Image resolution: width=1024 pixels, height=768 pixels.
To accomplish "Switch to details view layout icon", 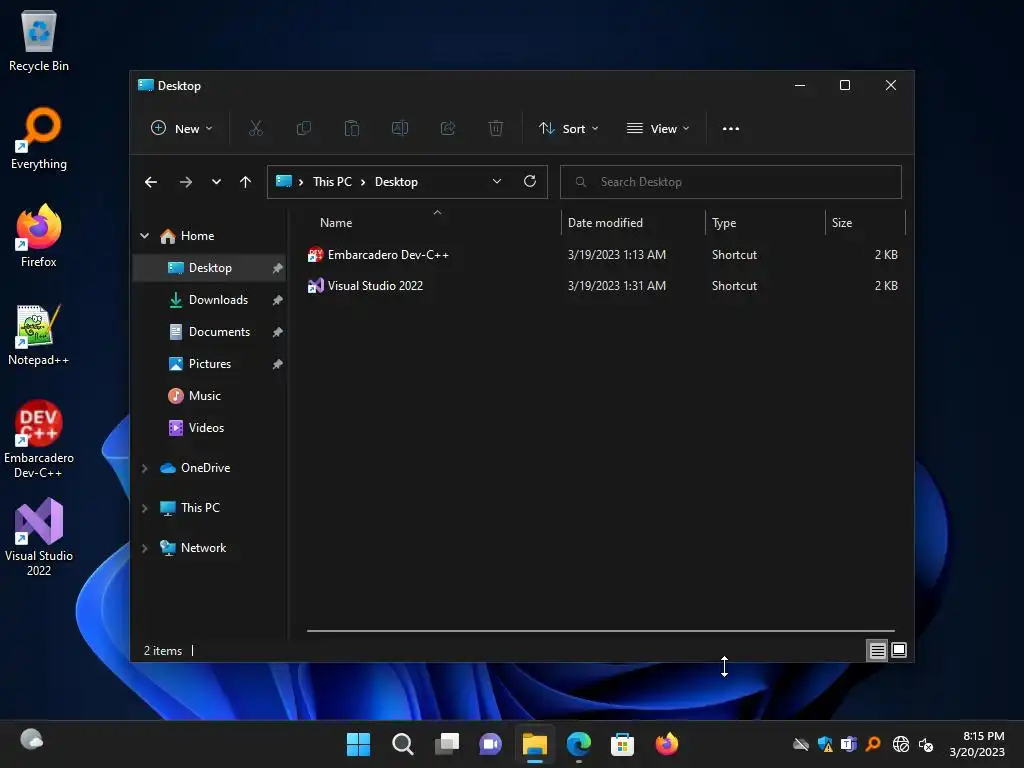I will 877,650.
